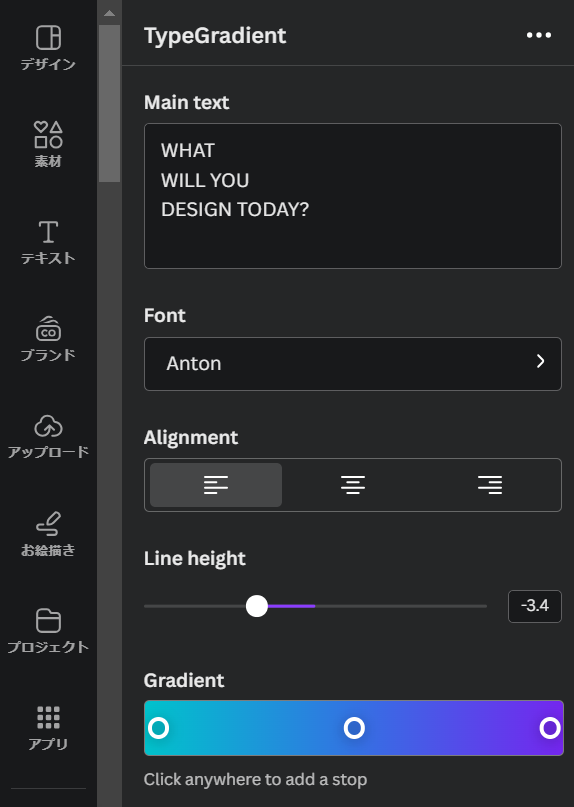Select center text alignment
574x807 pixels.
click(353, 485)
